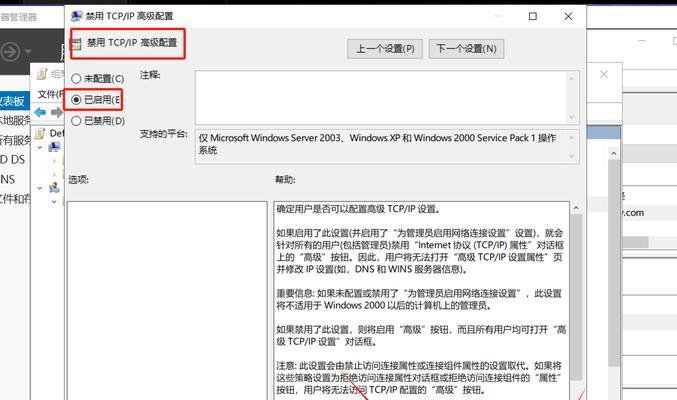
Task: Click the 下一个设置(N) button
Action: pos(466,49)
